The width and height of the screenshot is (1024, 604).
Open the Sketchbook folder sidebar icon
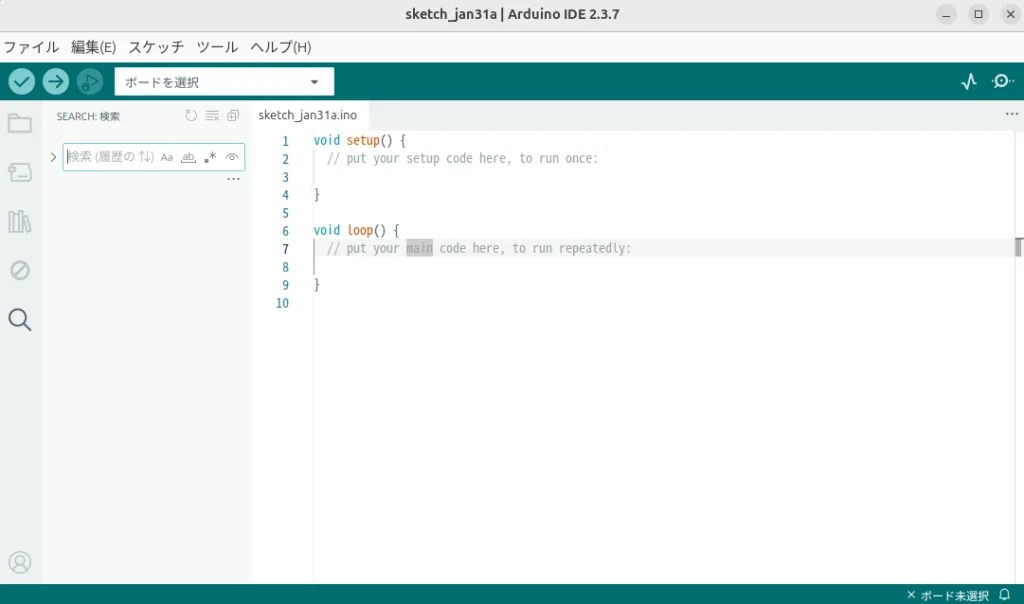point(20,124)
